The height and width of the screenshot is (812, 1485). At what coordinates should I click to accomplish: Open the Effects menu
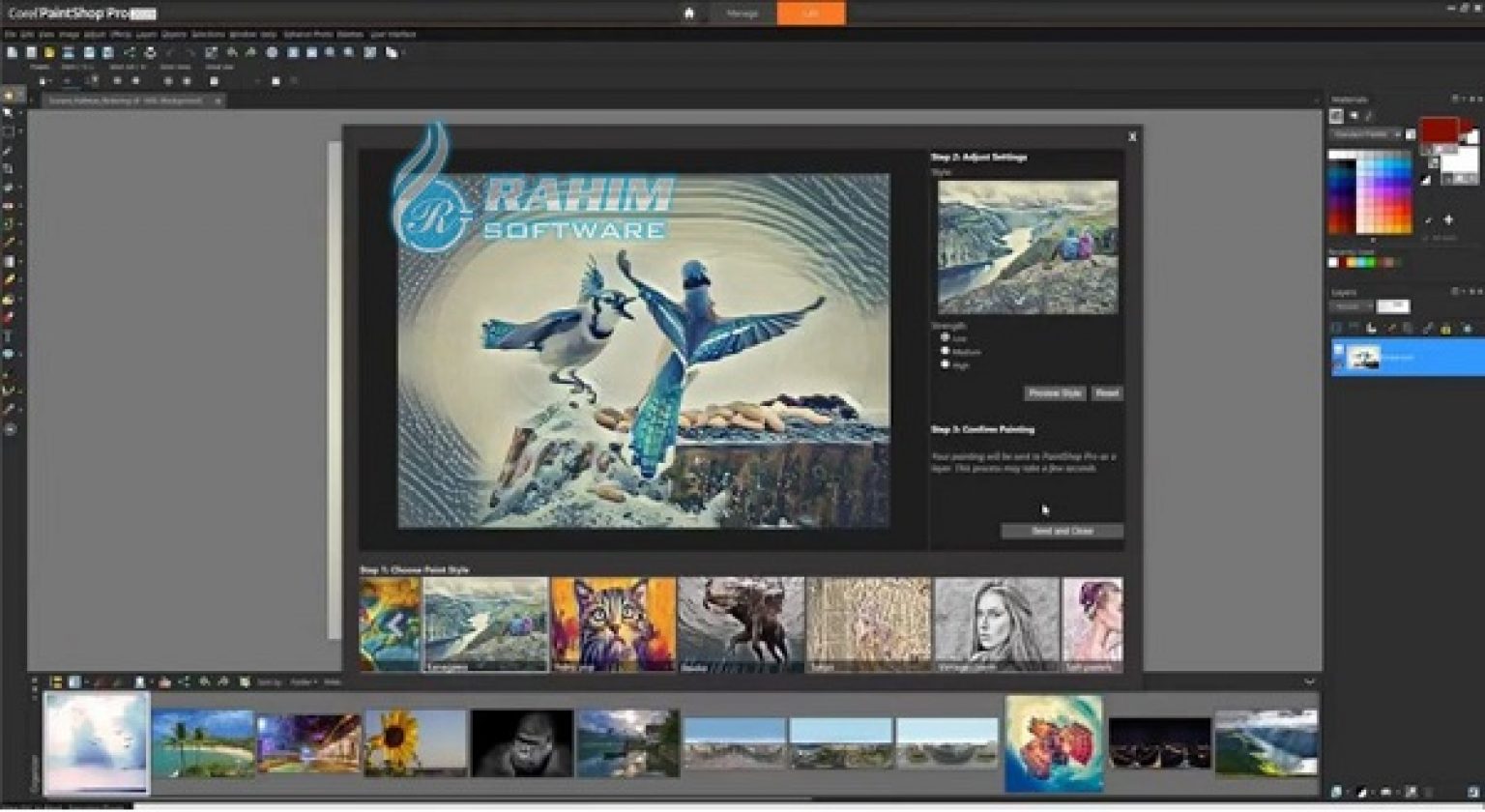(x=120, y=34)
